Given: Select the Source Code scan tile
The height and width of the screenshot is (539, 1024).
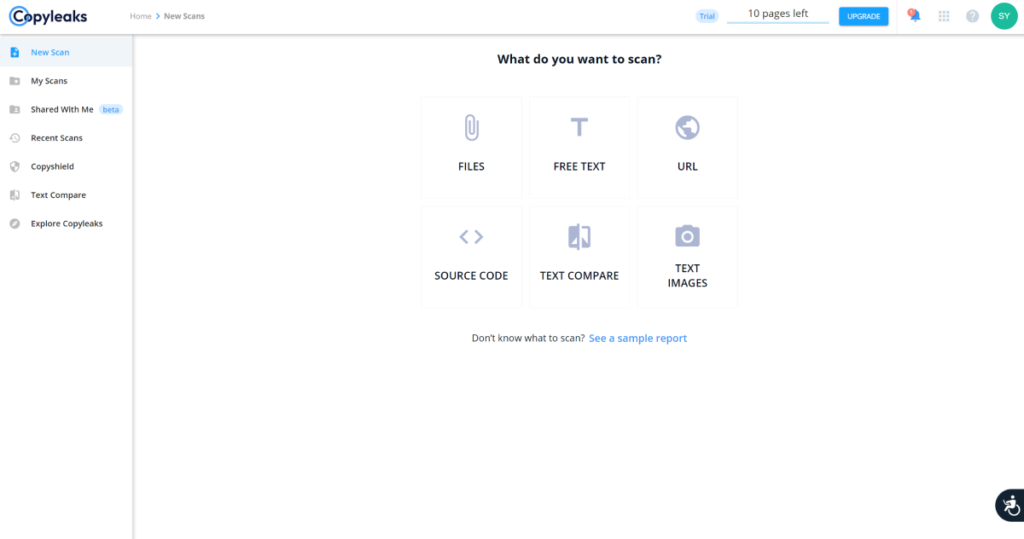Looking at the screenshot, I should (x=471, y=257).
